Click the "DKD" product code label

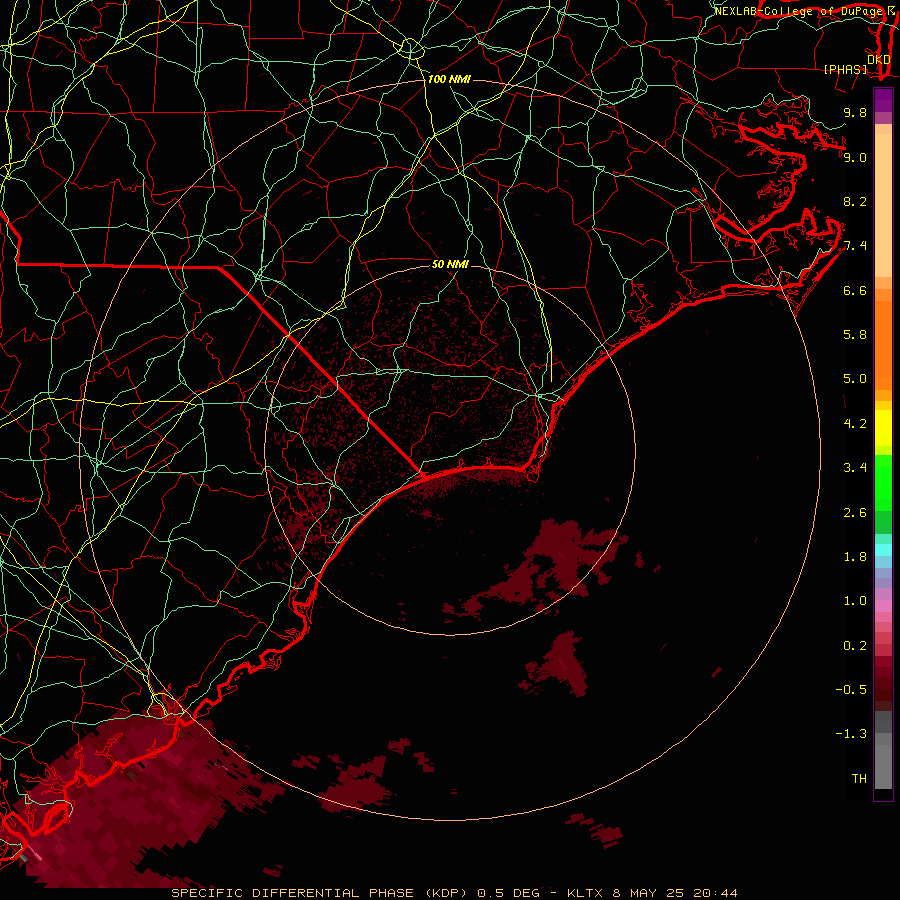[x=879, y=60]
